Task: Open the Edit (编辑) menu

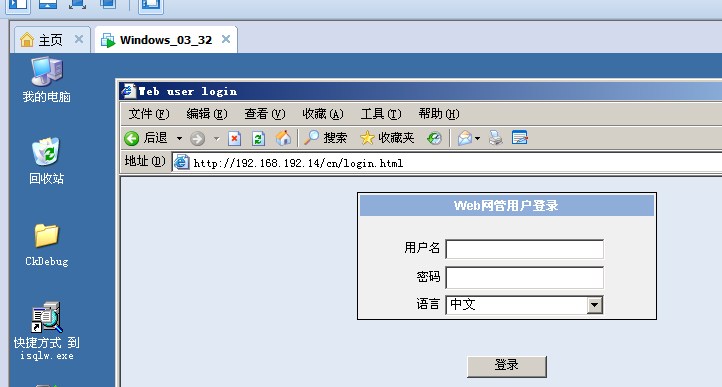Action: click(x=207, y=114)
